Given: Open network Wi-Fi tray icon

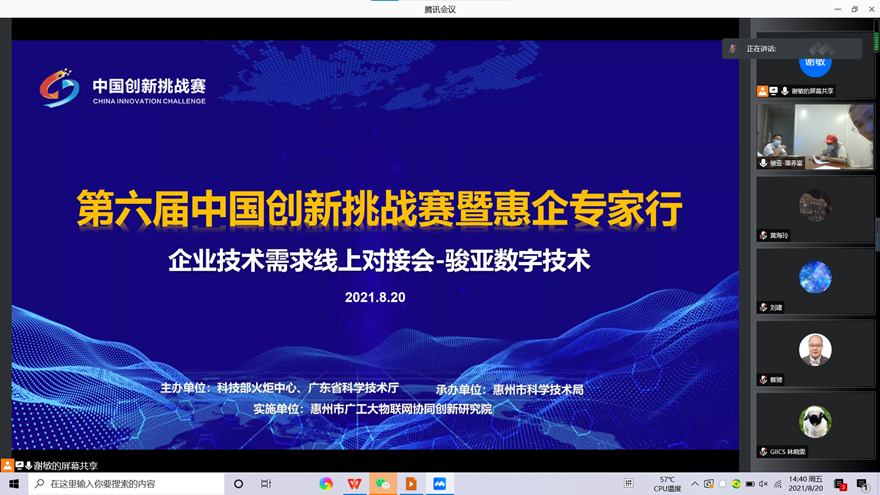Looking at the screenshot, I should pos(777,484).
